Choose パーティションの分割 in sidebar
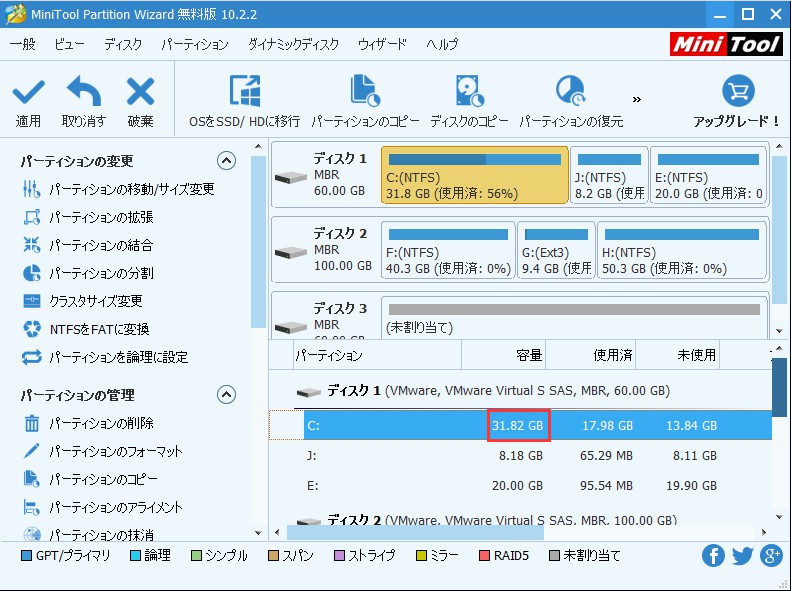The height and width of the screenshot is (591, 791). click(88, 273)
